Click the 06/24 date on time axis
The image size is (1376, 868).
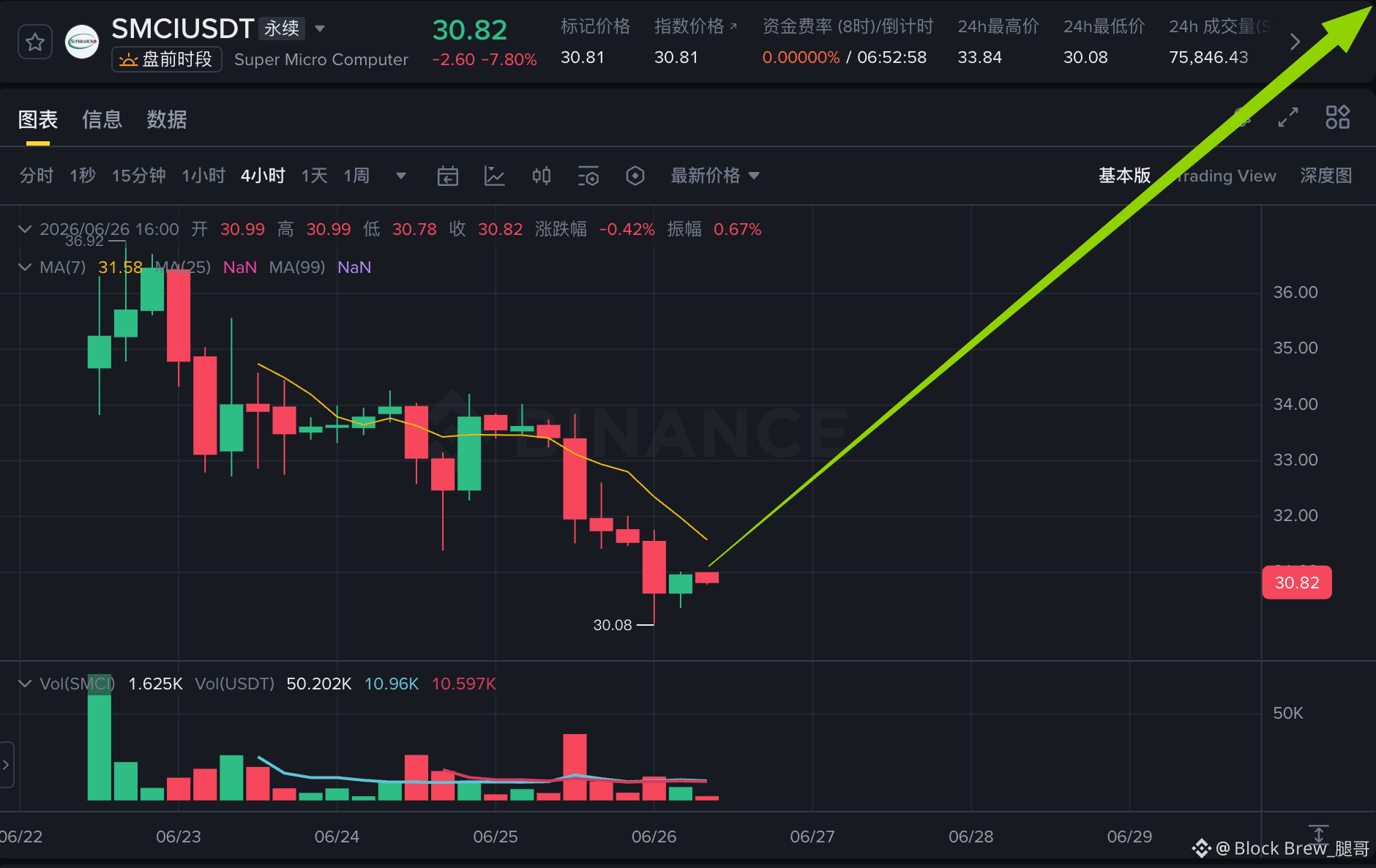pos(337,837)
